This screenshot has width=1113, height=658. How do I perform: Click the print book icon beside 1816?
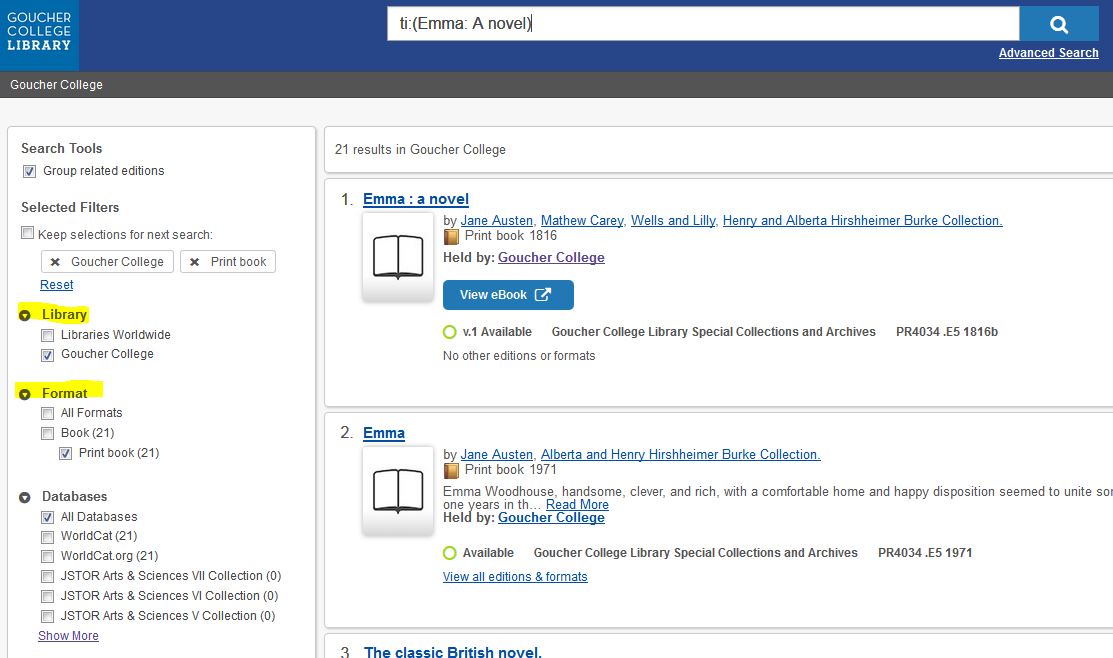click(451, 236)
